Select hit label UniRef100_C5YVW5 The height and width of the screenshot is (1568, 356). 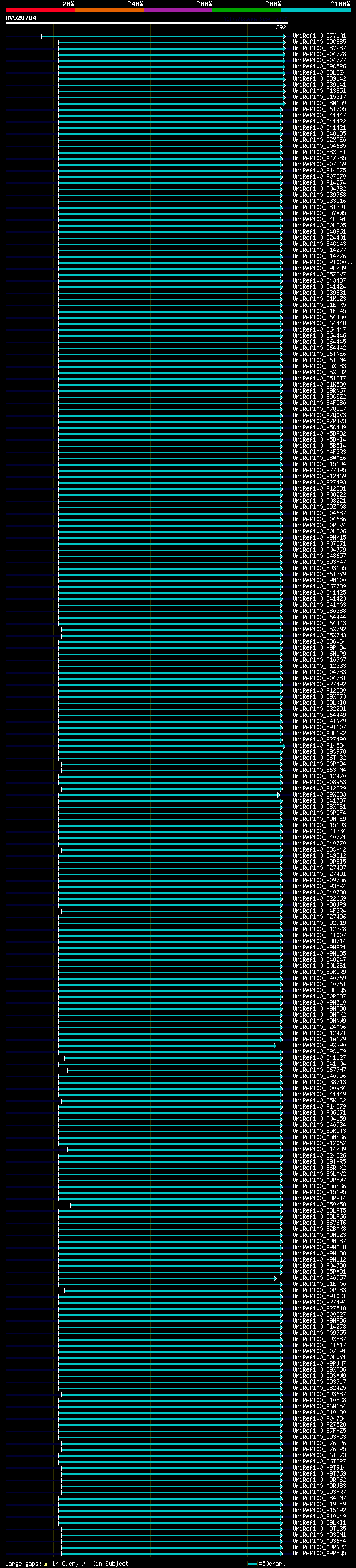point(319,213)
